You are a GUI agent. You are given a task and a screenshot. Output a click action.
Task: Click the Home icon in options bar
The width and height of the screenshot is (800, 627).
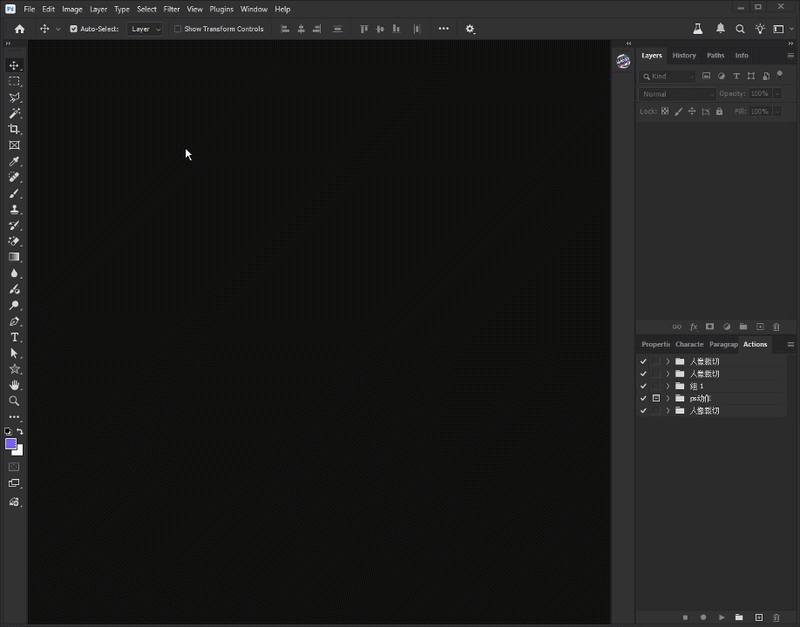pyautogui.click(x=19, y=29)
